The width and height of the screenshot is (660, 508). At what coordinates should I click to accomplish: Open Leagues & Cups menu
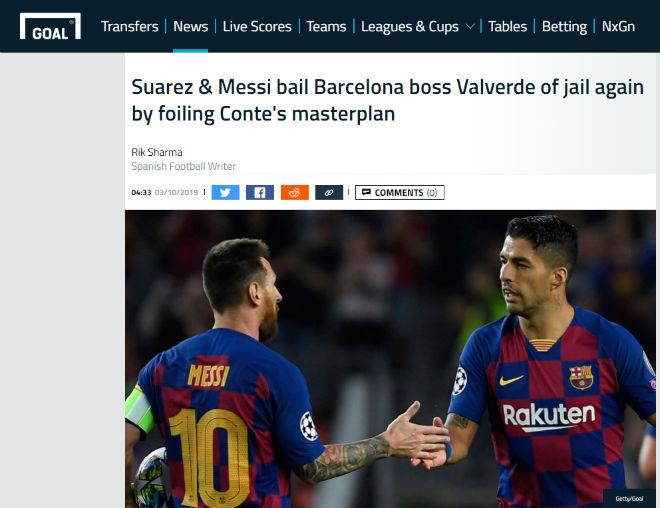tap(410, 27)
